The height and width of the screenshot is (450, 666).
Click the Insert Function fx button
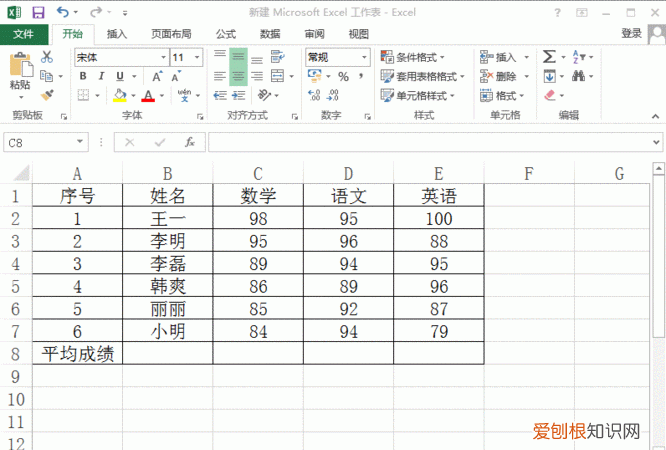coord(190,142)
